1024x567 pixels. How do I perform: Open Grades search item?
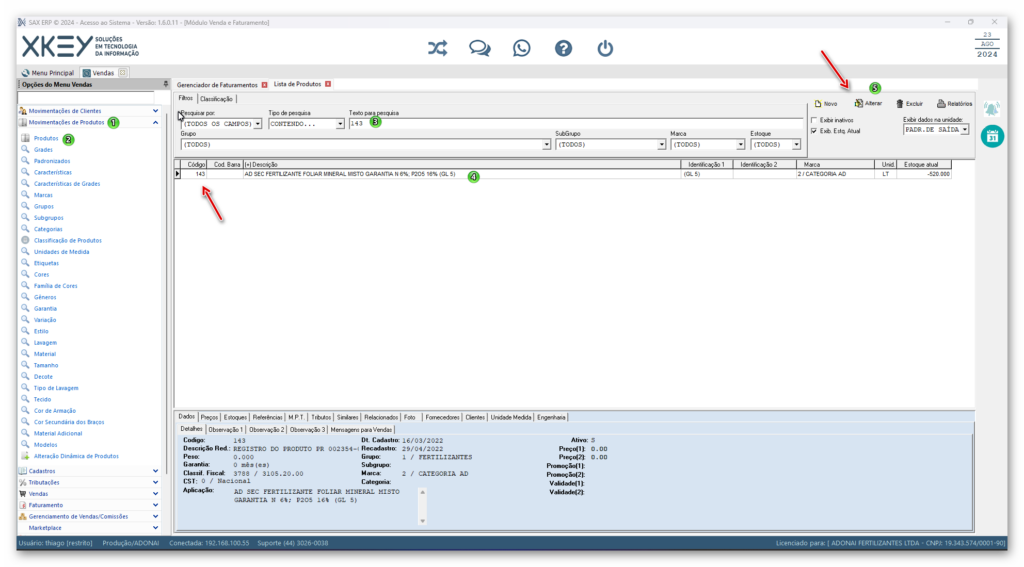click(43, 150)
